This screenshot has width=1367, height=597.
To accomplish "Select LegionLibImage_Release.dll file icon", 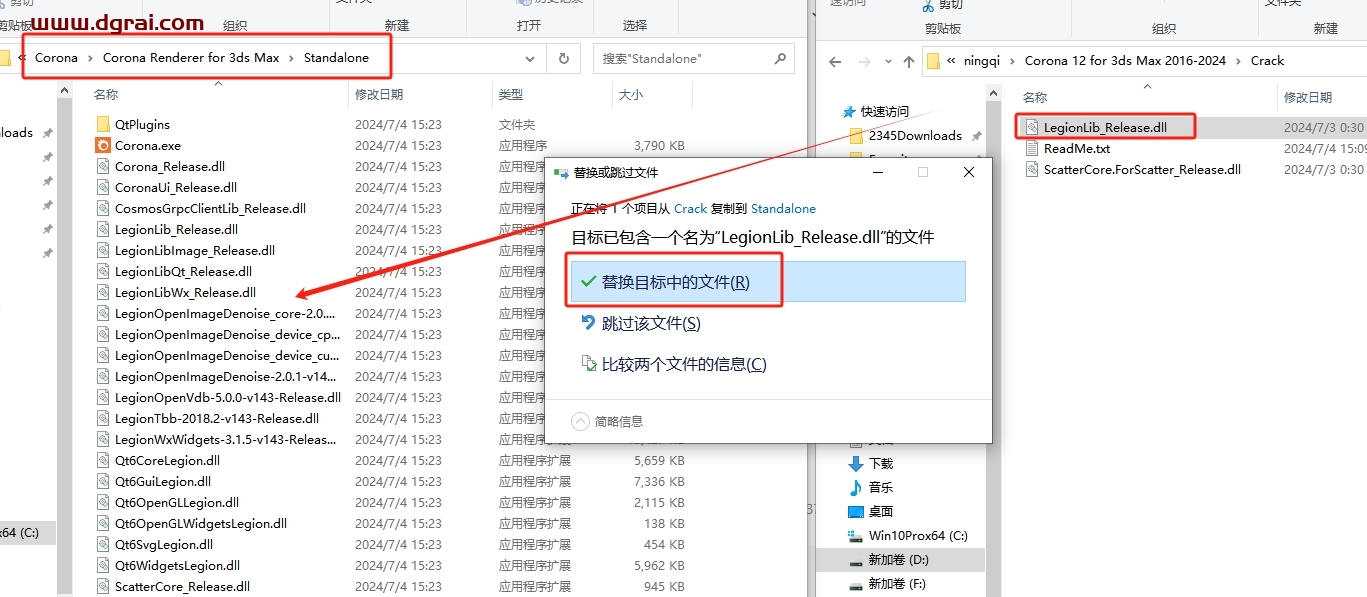I will [103, 251].
